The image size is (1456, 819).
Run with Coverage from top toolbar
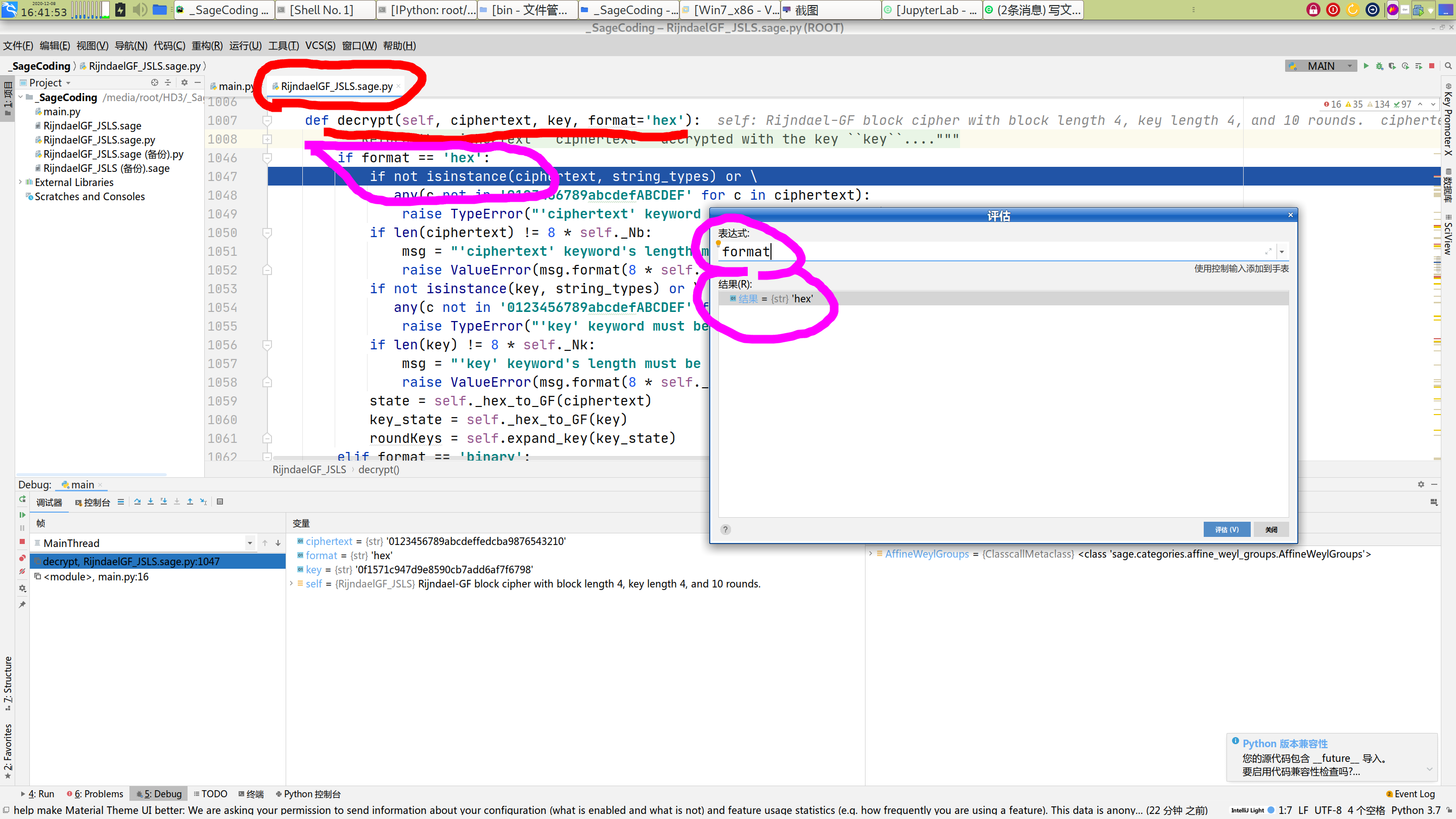(1392, 66)
